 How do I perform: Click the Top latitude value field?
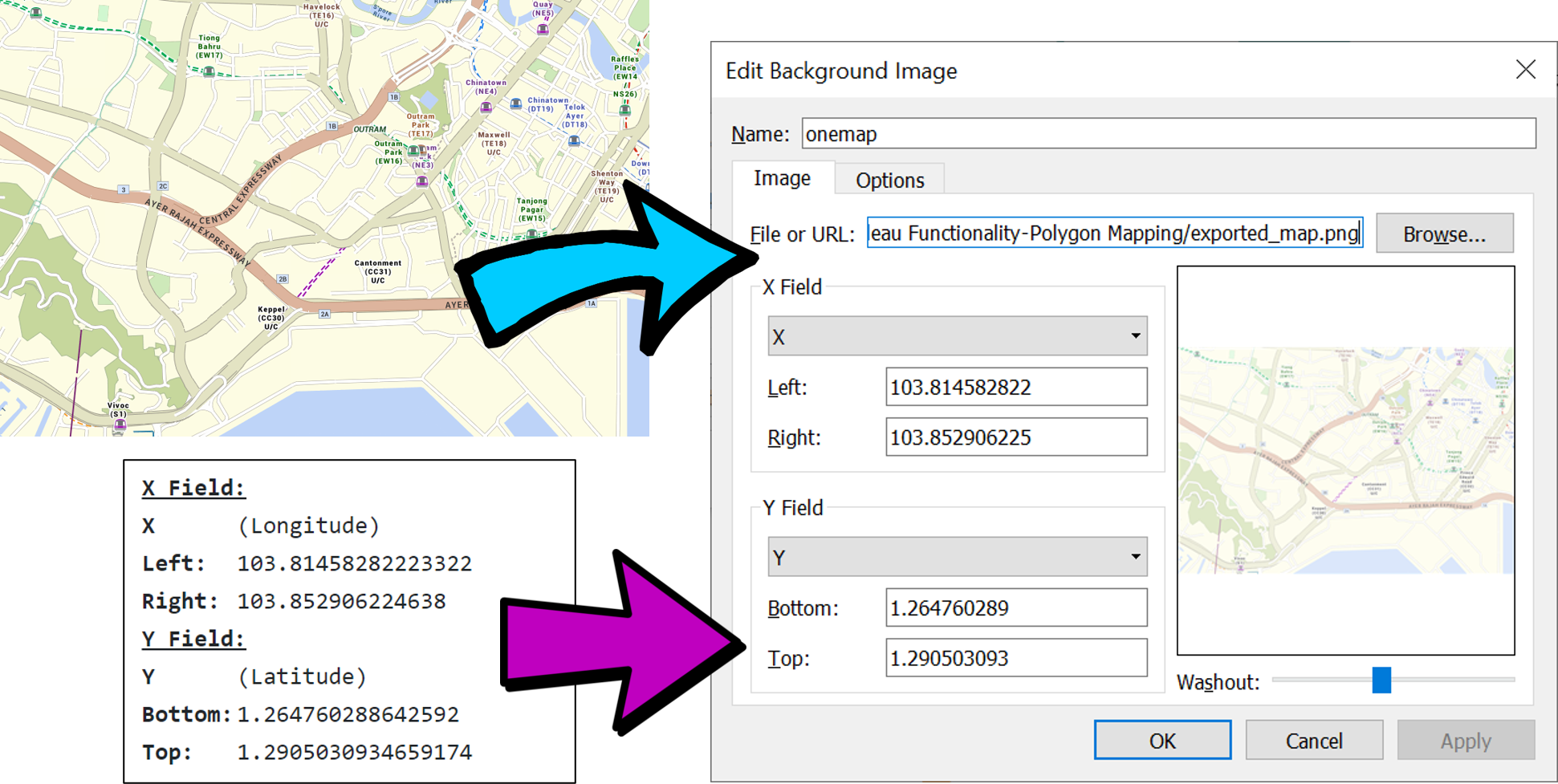(1015, 658)
